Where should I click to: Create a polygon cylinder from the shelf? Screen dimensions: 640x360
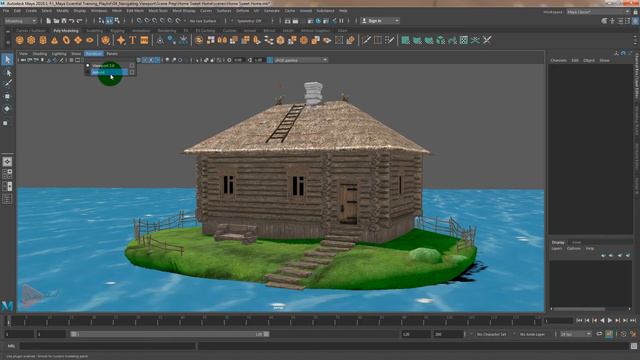tap(43, 40)
